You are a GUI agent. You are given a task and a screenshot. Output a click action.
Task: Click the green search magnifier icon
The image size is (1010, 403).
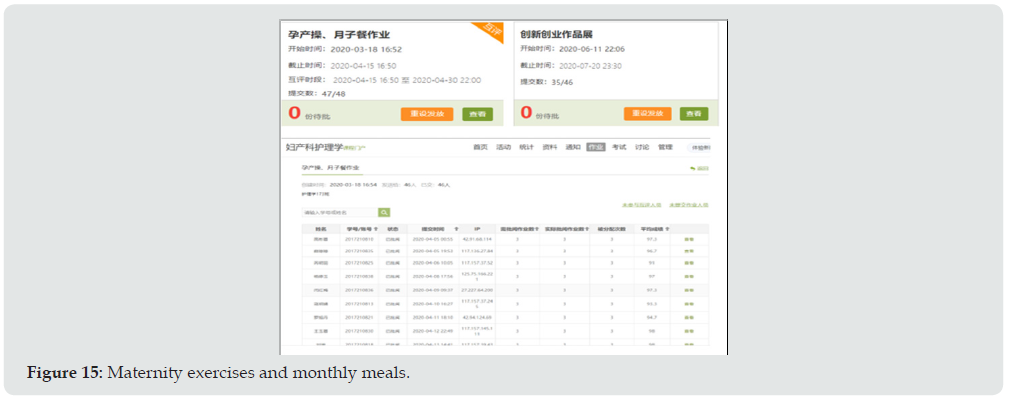pos(383,213)
